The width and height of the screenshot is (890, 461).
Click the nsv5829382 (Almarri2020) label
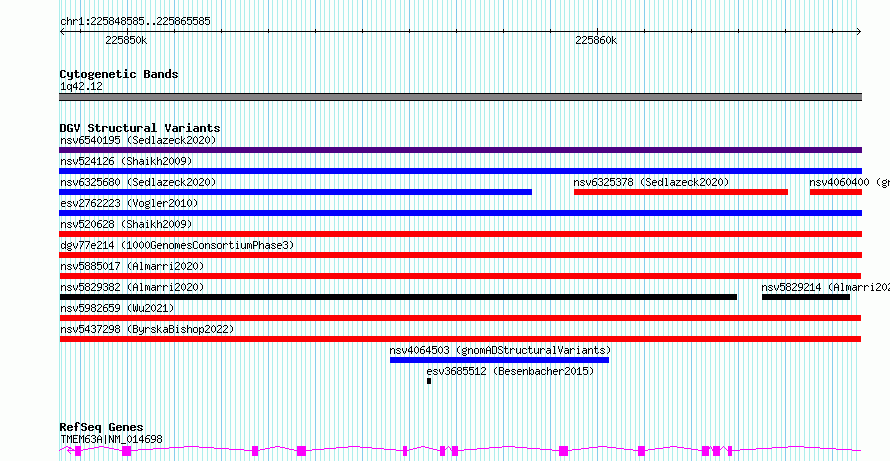(x=132, y=287)
